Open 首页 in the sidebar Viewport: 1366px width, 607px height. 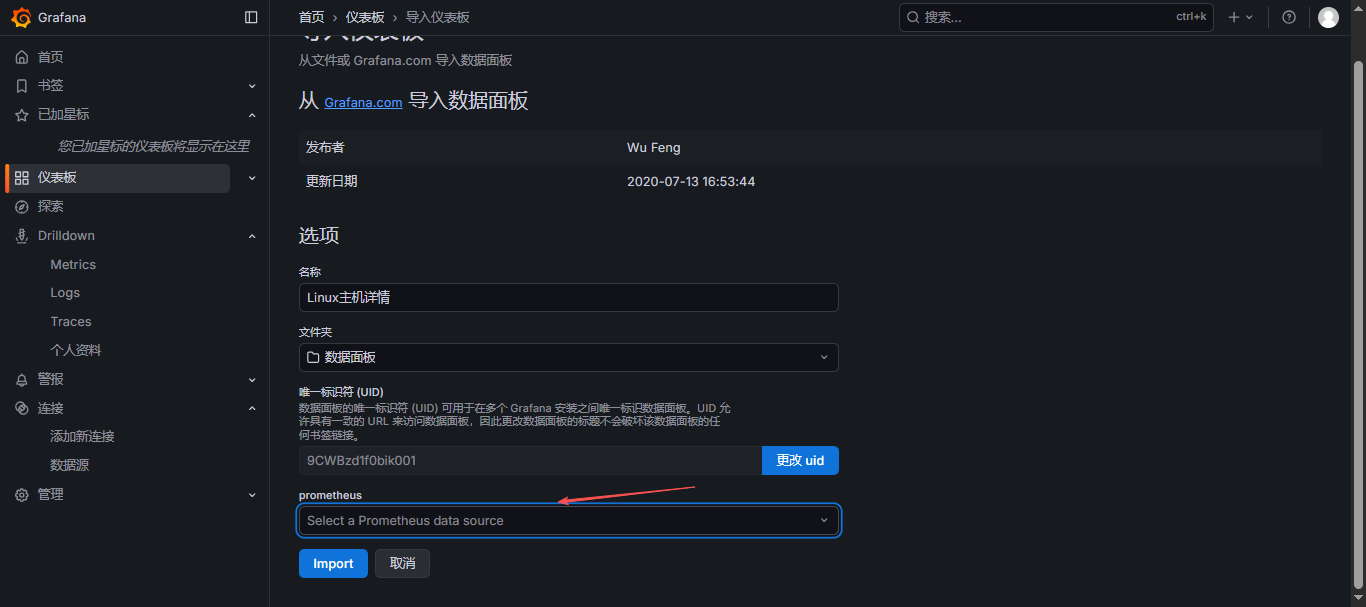click(x=51, y=57)
